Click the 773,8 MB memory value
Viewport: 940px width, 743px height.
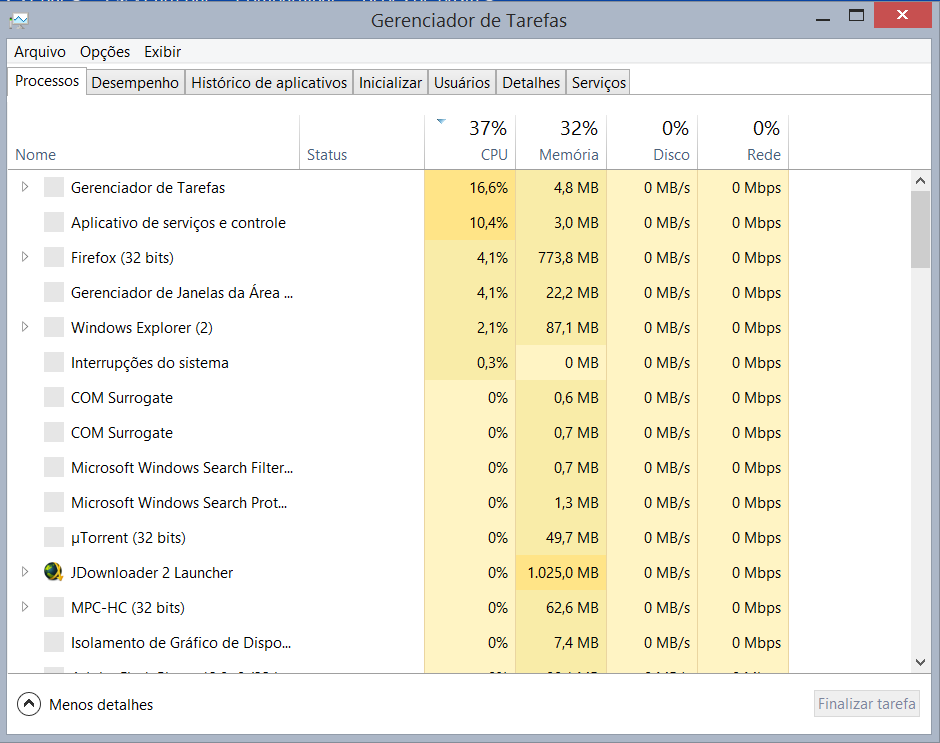click(x=568, y=258)
